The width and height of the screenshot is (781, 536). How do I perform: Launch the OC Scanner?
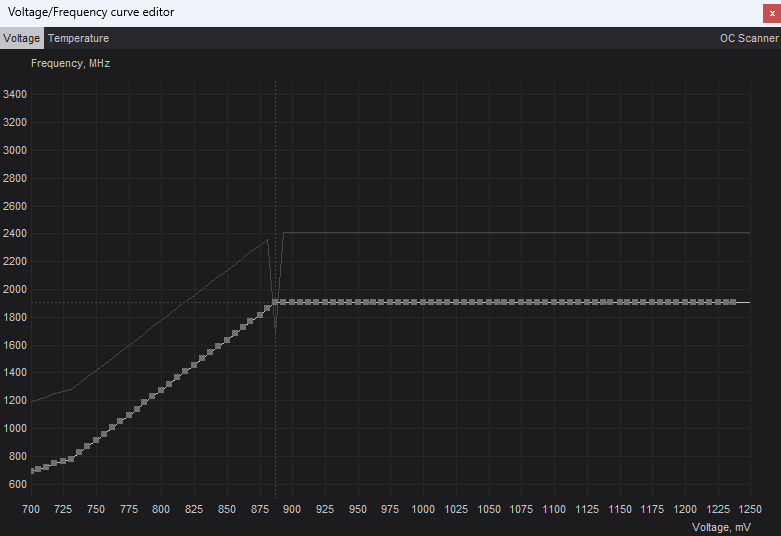(748, 38)
